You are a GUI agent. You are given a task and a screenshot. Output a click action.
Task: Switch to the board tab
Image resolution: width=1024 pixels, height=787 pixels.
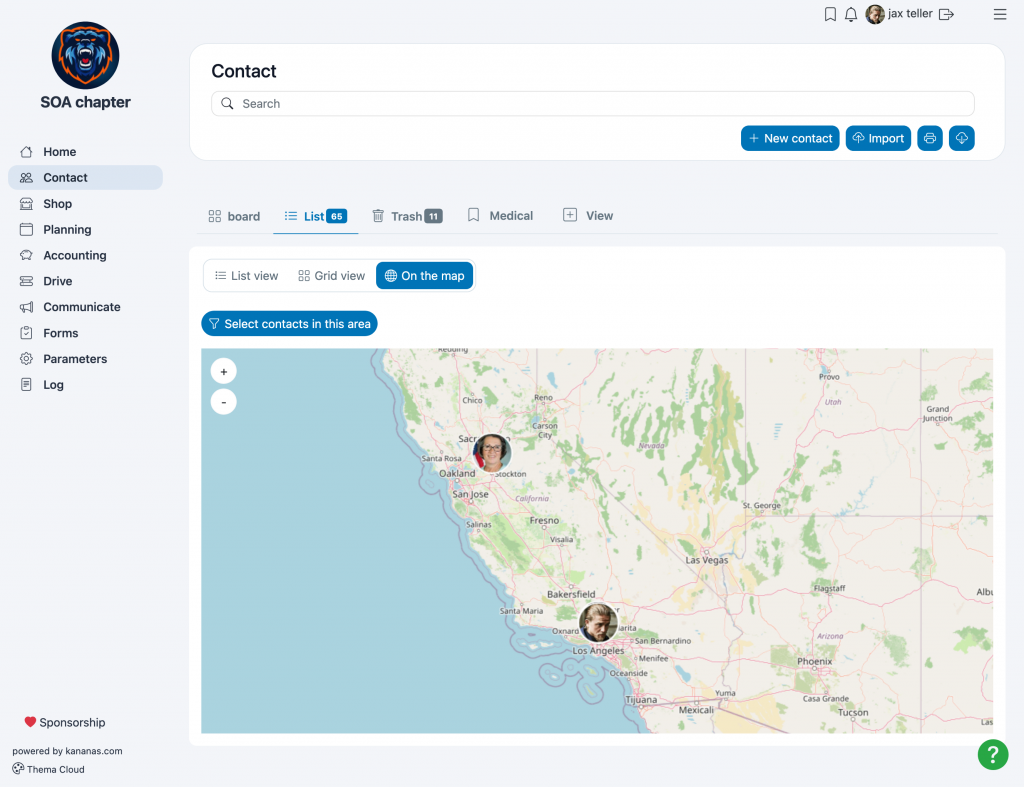click(234, 216)
